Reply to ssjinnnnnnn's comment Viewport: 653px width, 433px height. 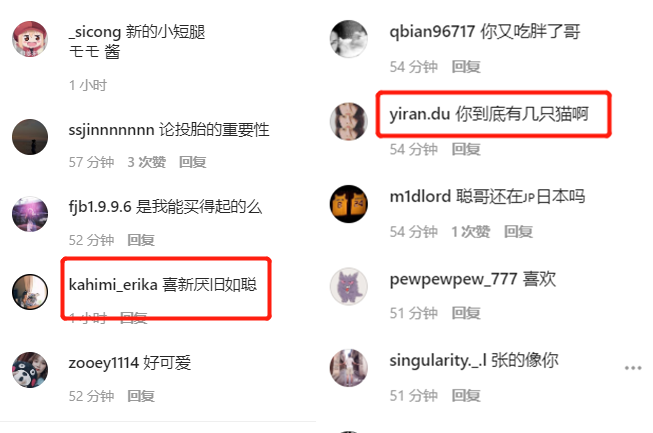tap(192, 162)
